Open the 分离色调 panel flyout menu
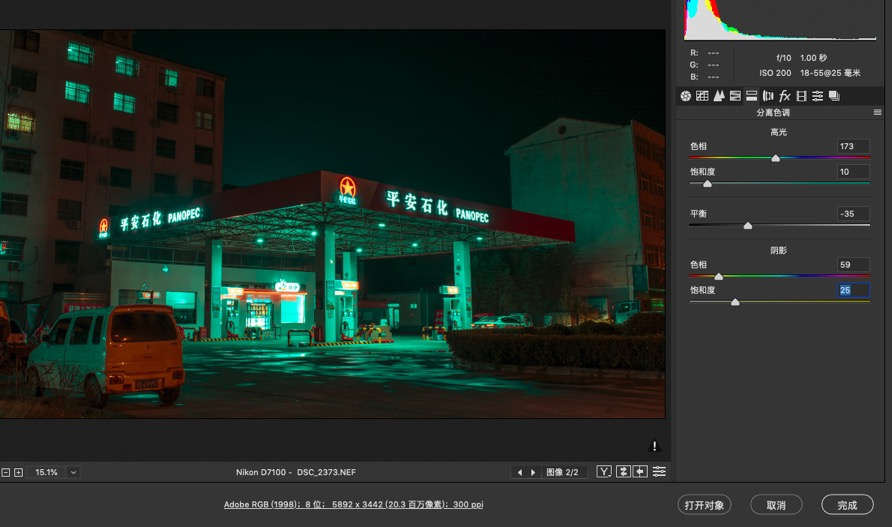This screenshot has width=892, height=527. pos(878,113)
